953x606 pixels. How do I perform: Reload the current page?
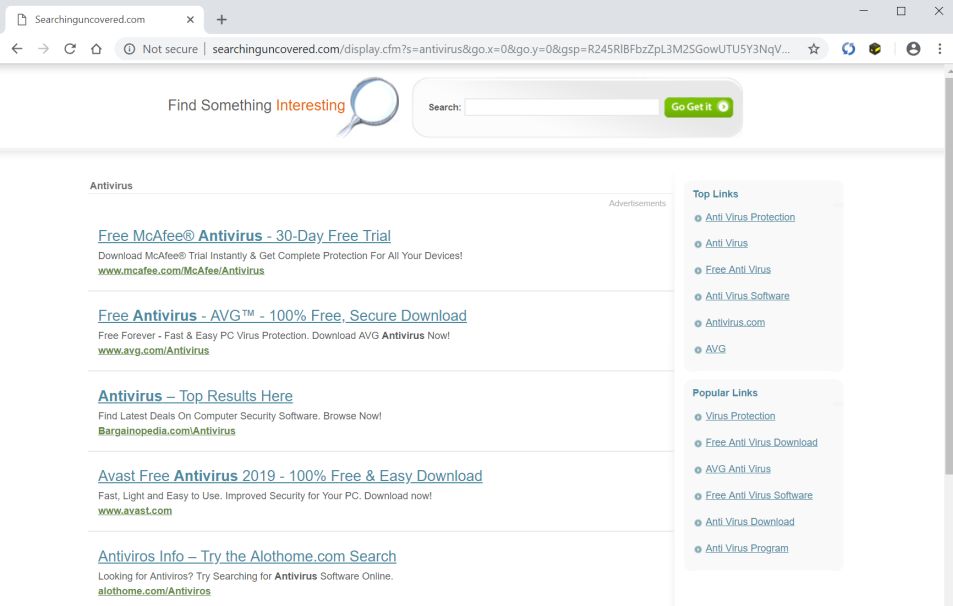point(70,49)
